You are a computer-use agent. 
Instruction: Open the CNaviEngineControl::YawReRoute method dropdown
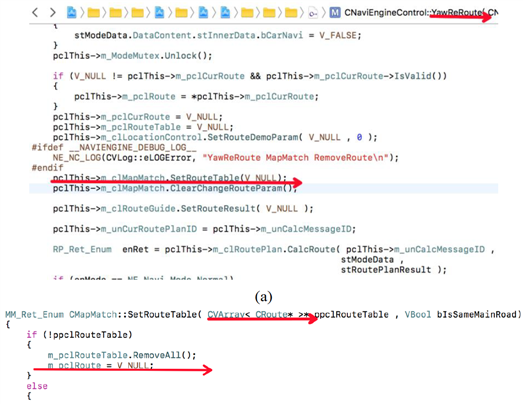click(421, 13)
